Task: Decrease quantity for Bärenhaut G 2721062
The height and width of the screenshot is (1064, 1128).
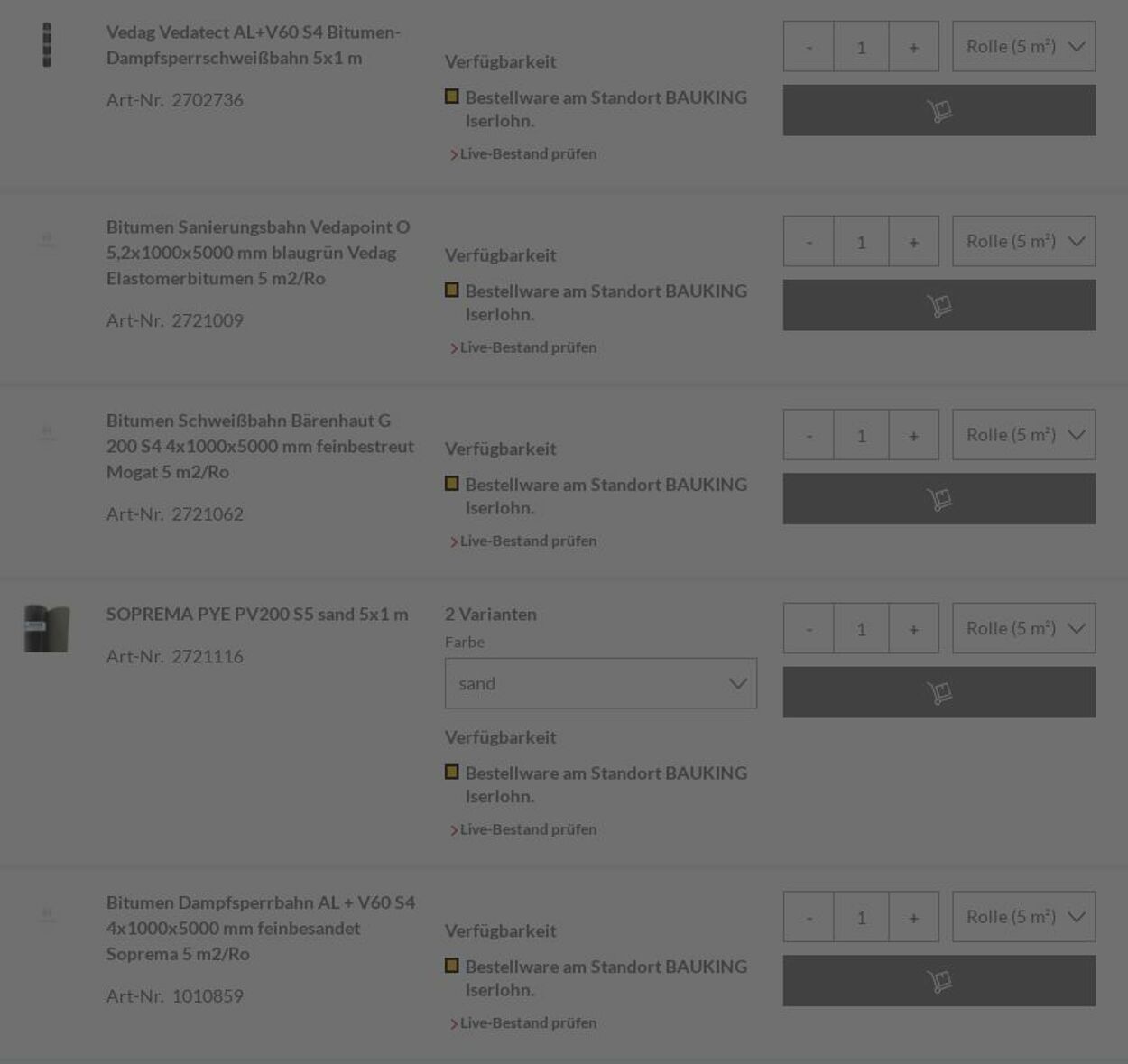Action: click(x=809, y=435)
